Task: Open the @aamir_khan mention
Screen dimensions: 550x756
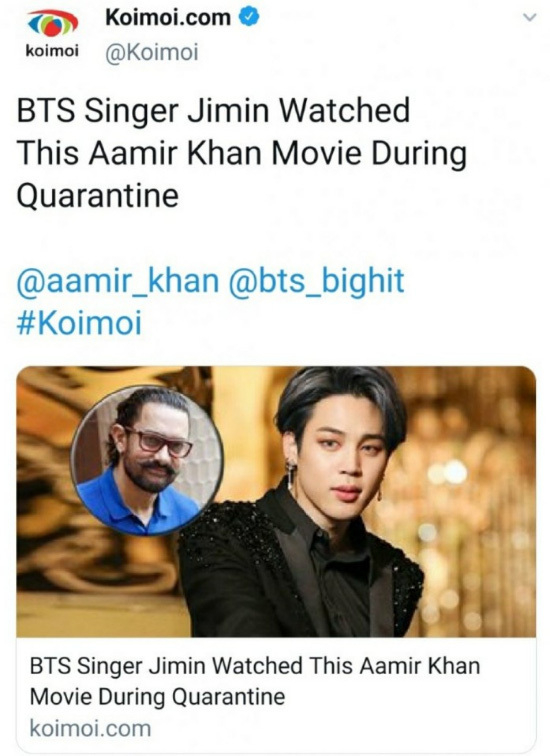Action: click(x=118, y=281)
